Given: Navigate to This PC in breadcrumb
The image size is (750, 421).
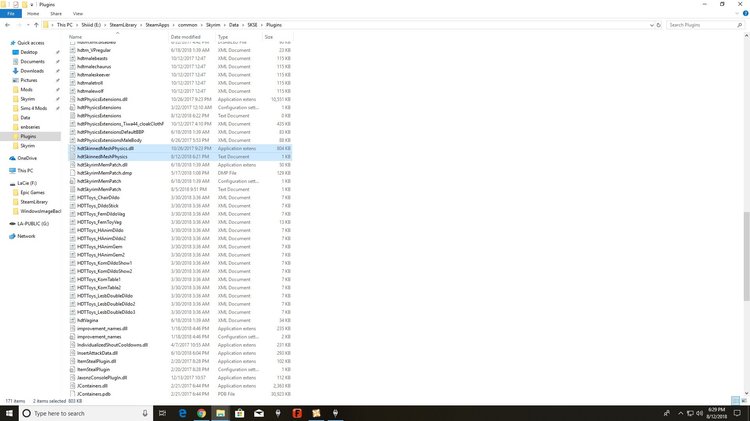Looking at the screenshot, I should pos(65,25).
